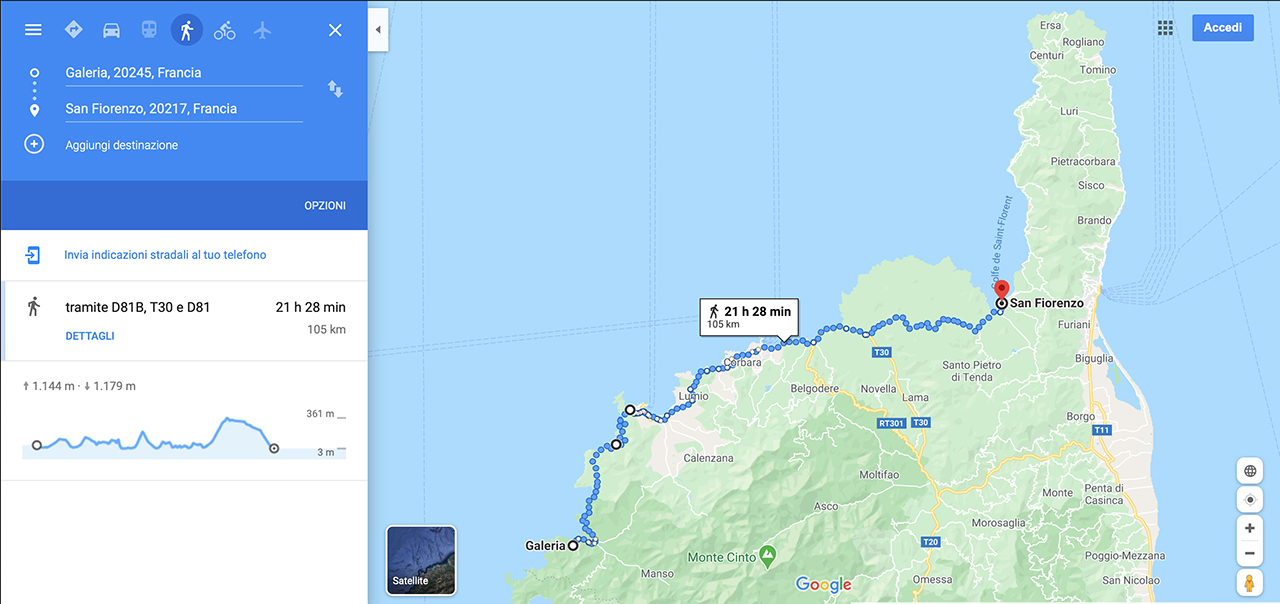The width and height of the screenshot is (1280, 604).
Task: Switch to driving directions mode
Action: [111, 30]
